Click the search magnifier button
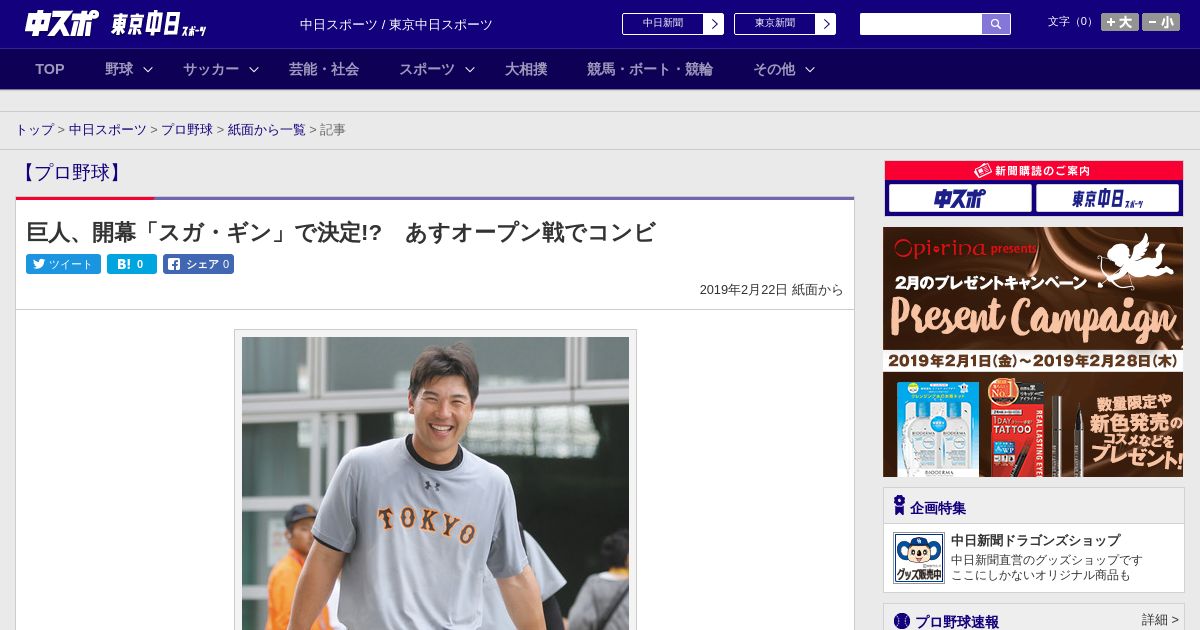Viewport: 1200px width, 630px height. (x=996, y=24)
